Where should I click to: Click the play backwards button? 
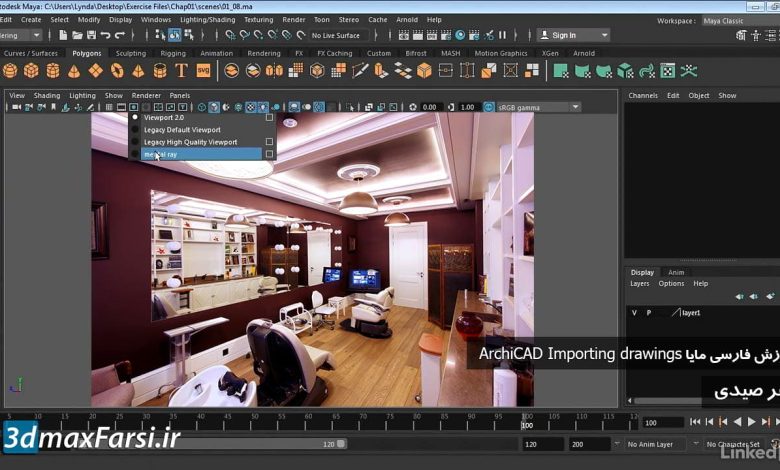(x=738, y=422)
